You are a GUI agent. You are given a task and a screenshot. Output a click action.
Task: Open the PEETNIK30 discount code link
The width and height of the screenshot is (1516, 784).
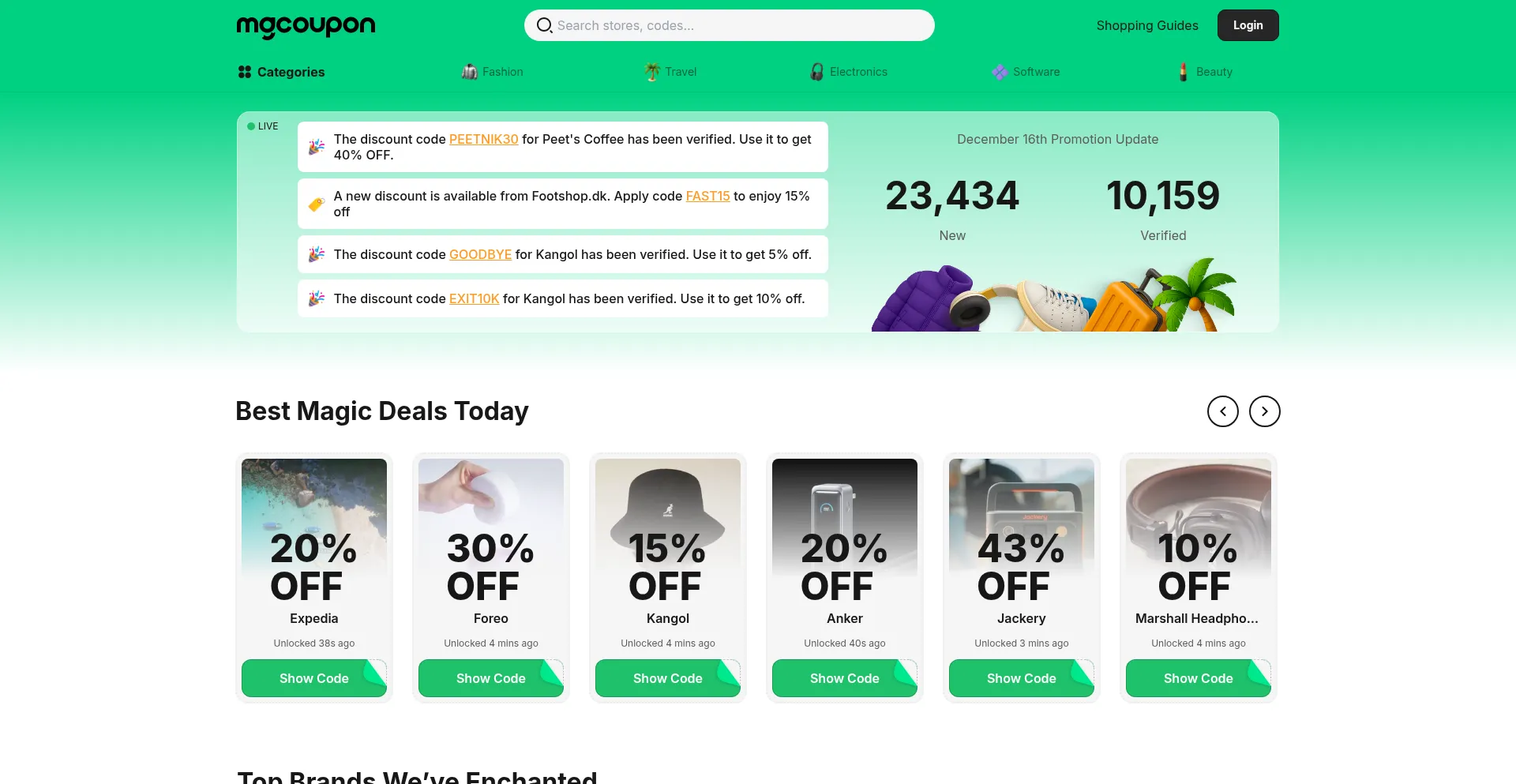[x=482, y=139]
